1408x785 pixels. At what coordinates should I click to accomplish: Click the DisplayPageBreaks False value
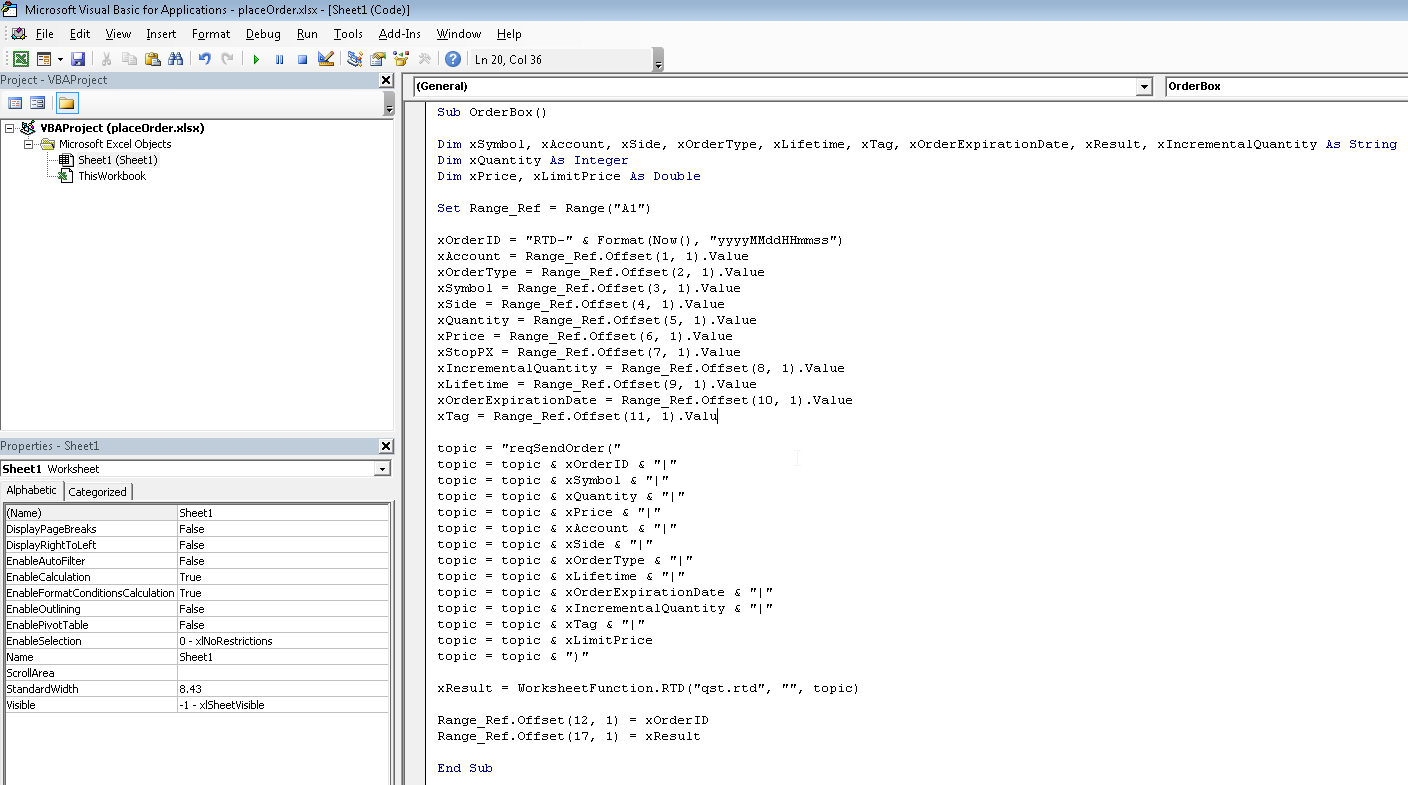click(283, 529)
